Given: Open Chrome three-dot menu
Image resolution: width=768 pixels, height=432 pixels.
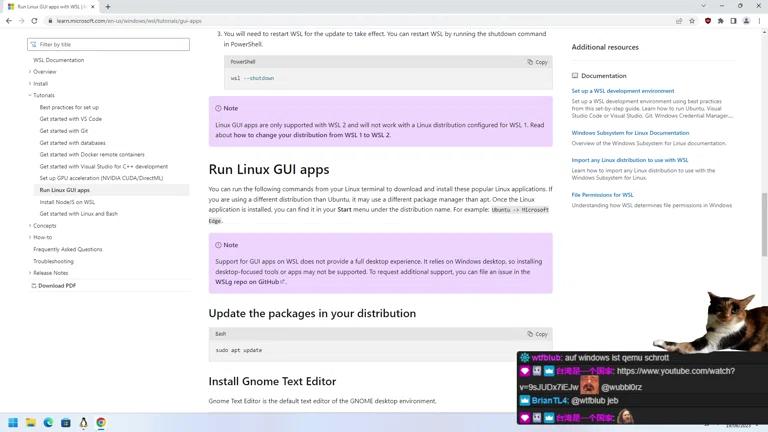Looking at the screenshot, I should (759, 21).
